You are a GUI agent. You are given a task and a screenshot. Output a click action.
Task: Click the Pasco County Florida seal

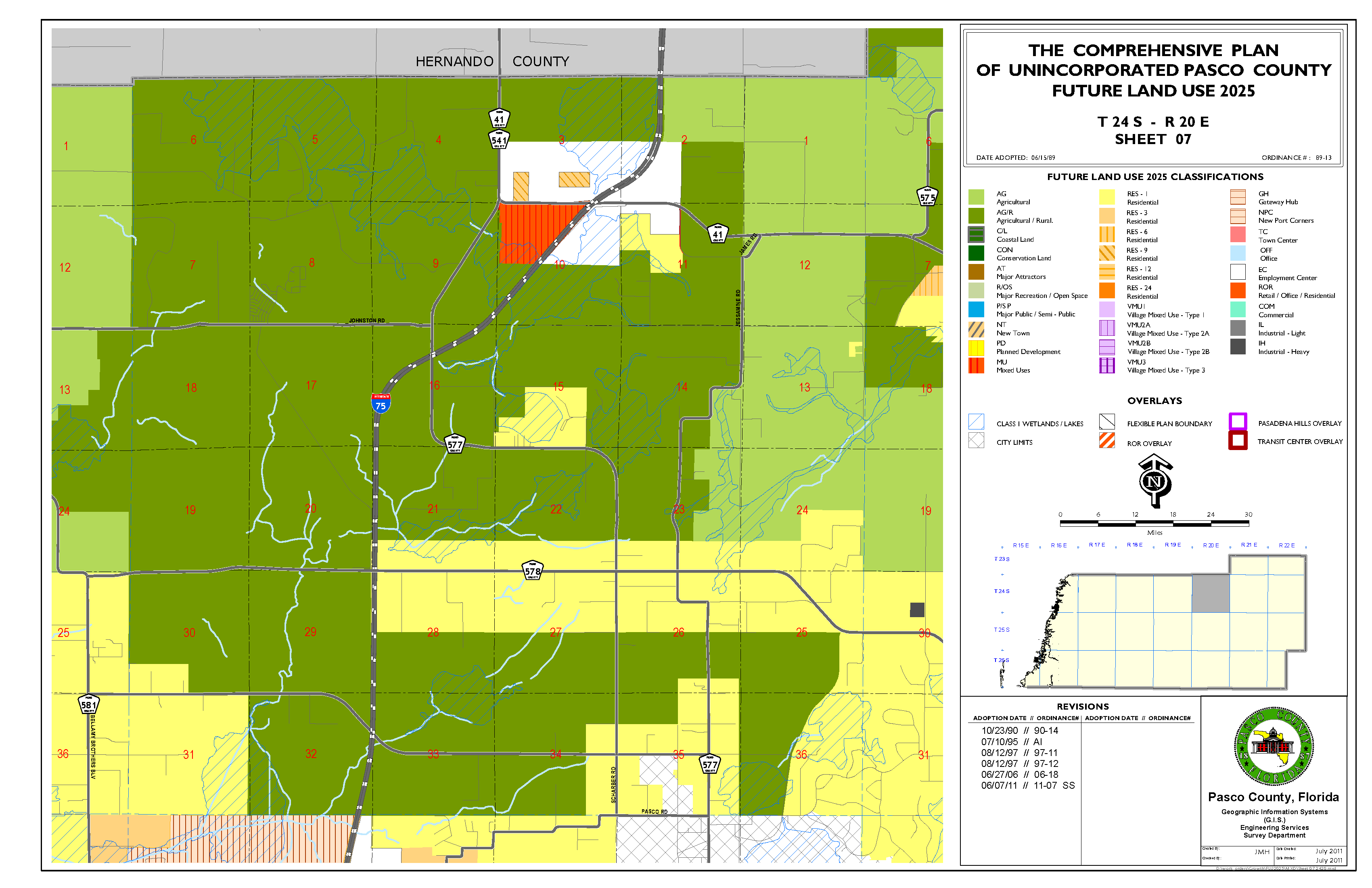tap(1274, 747)
